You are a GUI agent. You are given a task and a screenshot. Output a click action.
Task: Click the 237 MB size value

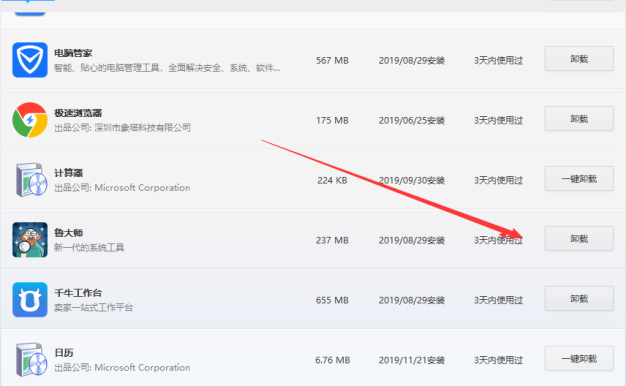coord(332,240)
